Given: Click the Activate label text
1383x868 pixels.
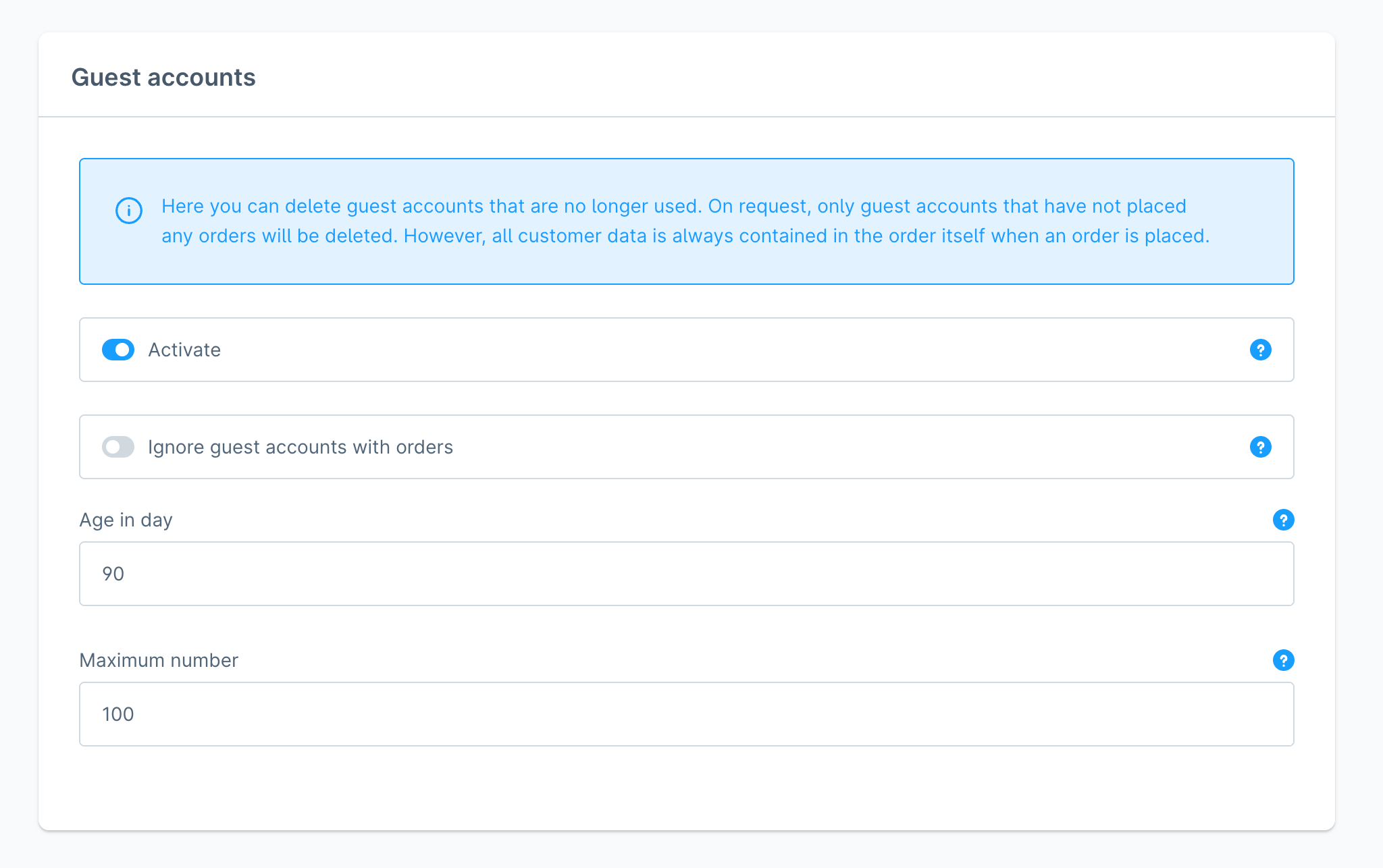Looking at the screenshot, I should click(184, 350).
